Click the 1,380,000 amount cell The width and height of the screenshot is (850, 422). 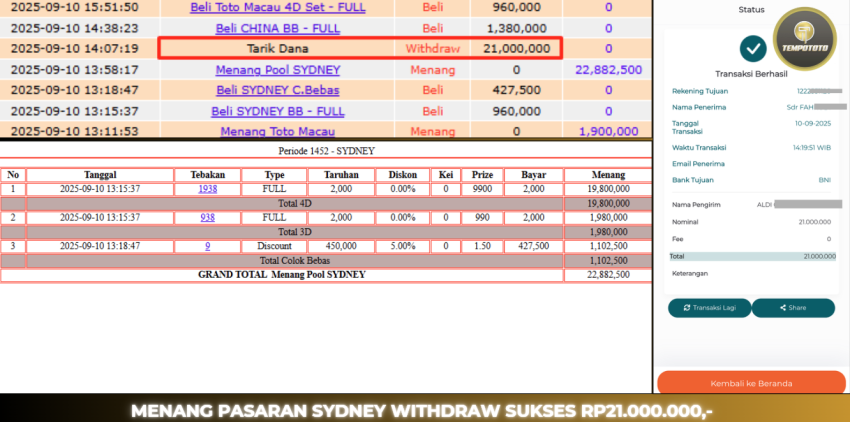click(517, 28)
